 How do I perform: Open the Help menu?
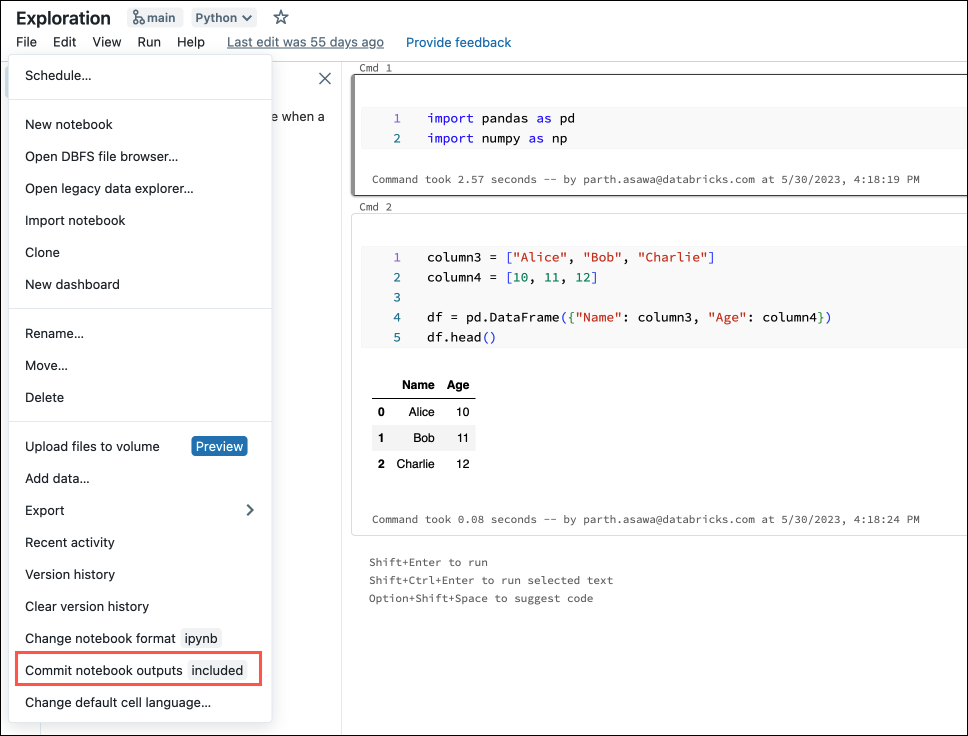(x=191, y=42)
